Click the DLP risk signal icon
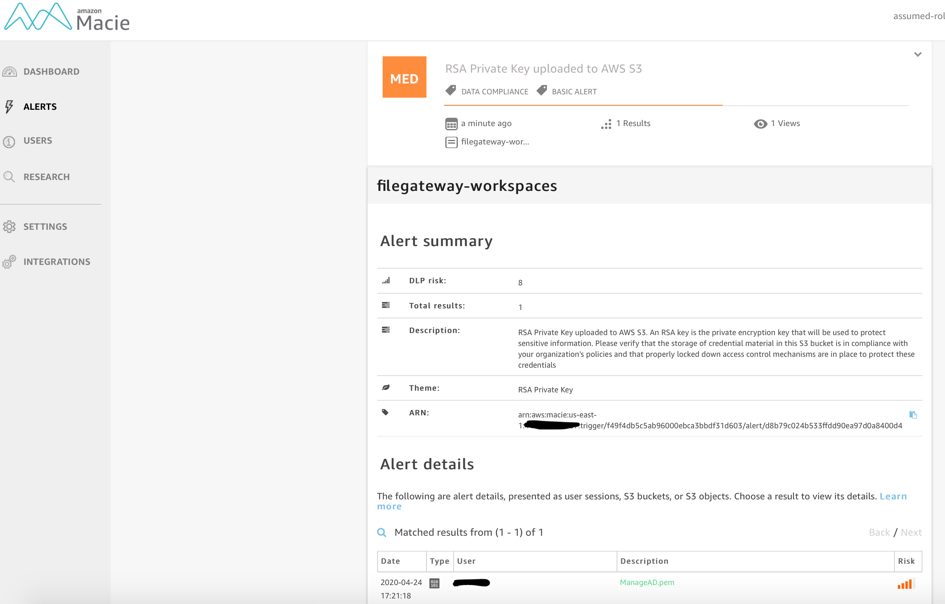945x604 pixels. tap(386, 280)
